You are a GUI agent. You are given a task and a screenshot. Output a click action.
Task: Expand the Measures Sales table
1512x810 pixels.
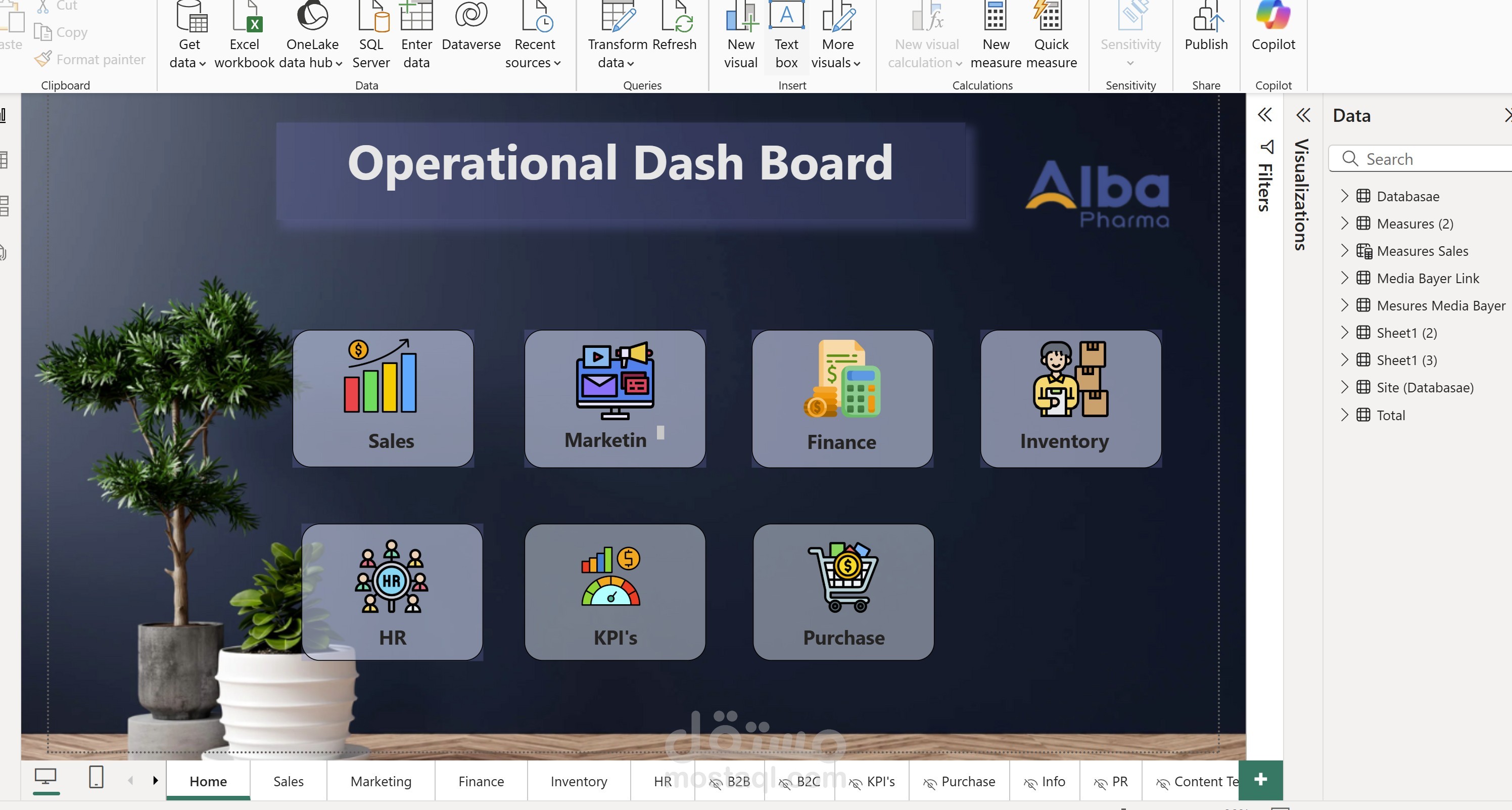pos(1345,251)
